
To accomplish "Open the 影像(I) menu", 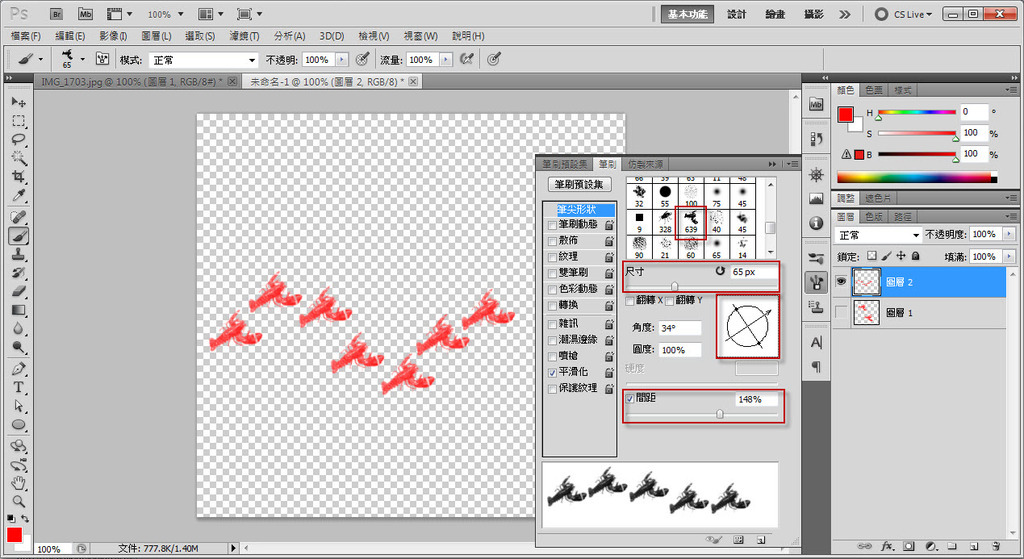I will coord(113,36).
